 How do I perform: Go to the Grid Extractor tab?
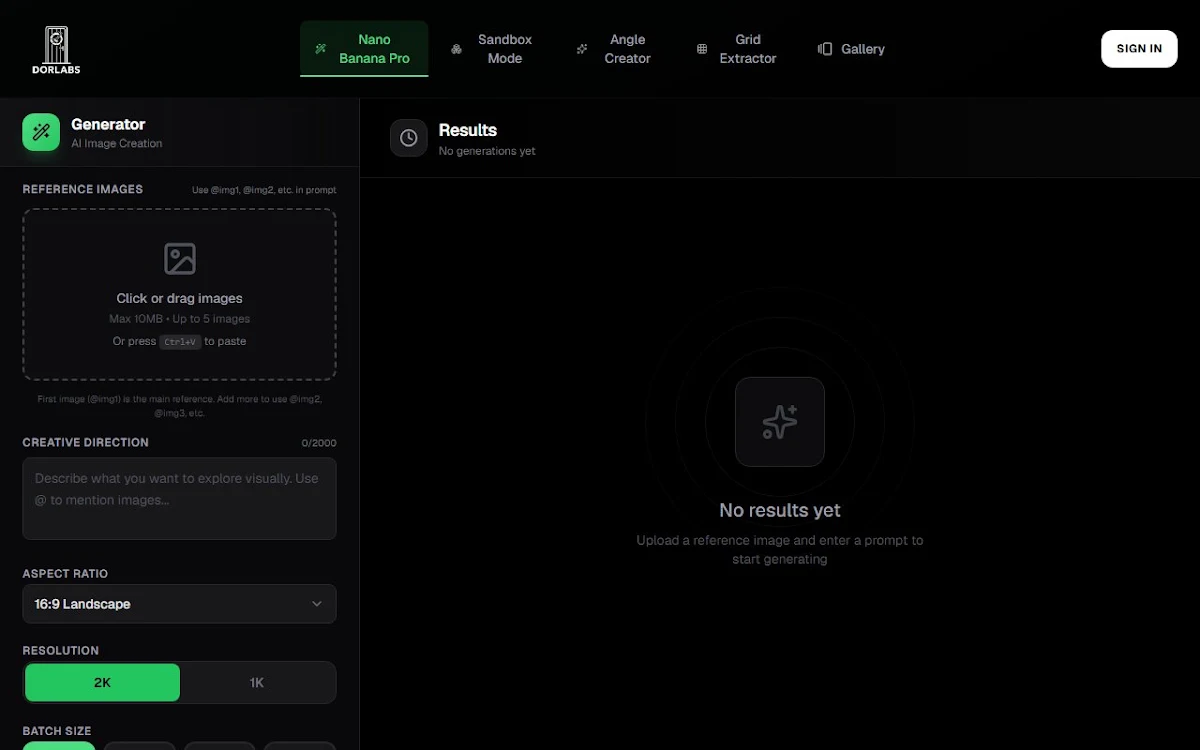click(738, 49)
